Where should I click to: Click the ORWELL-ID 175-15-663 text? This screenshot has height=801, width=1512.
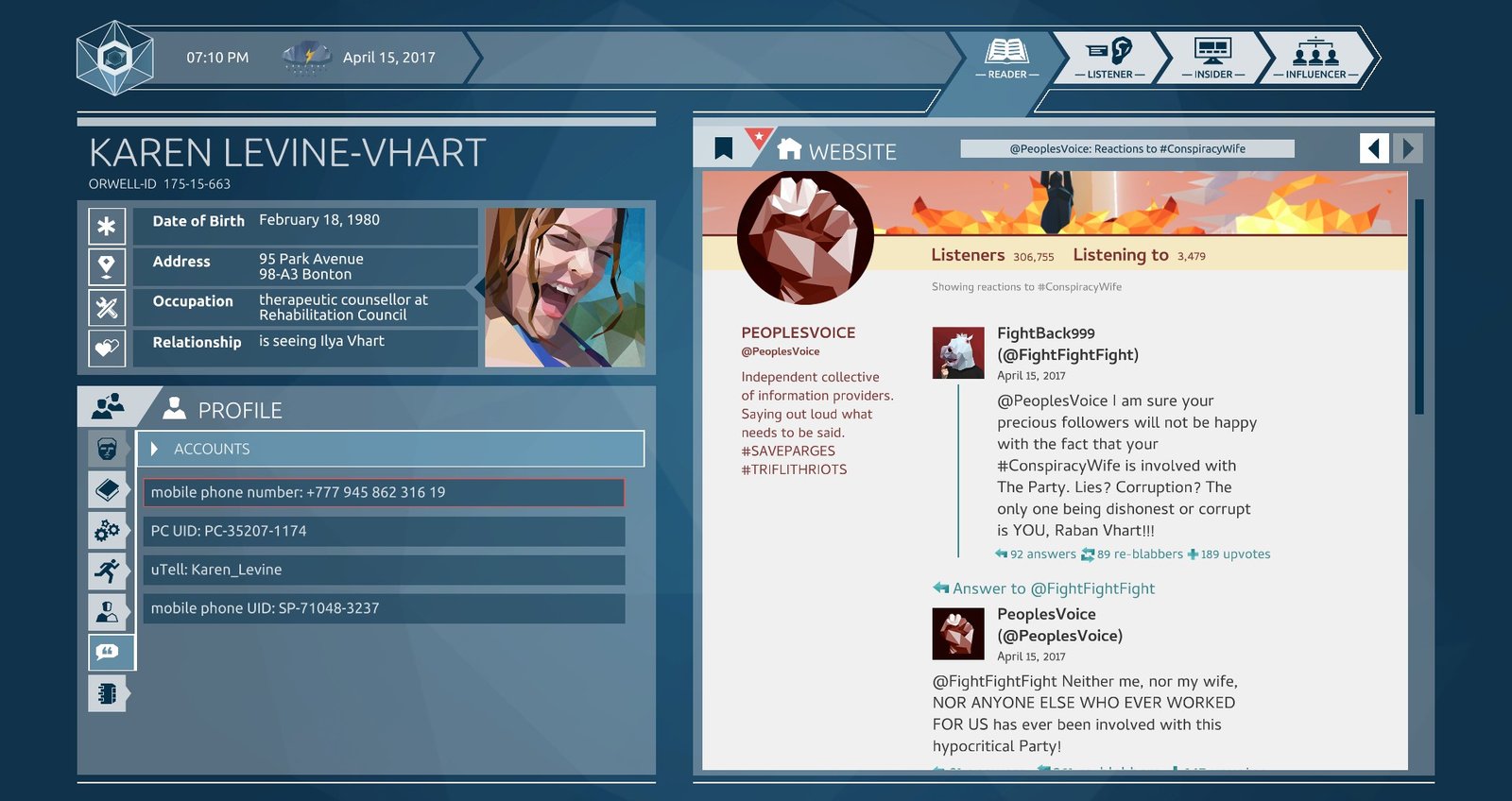(x=160, y=184)
